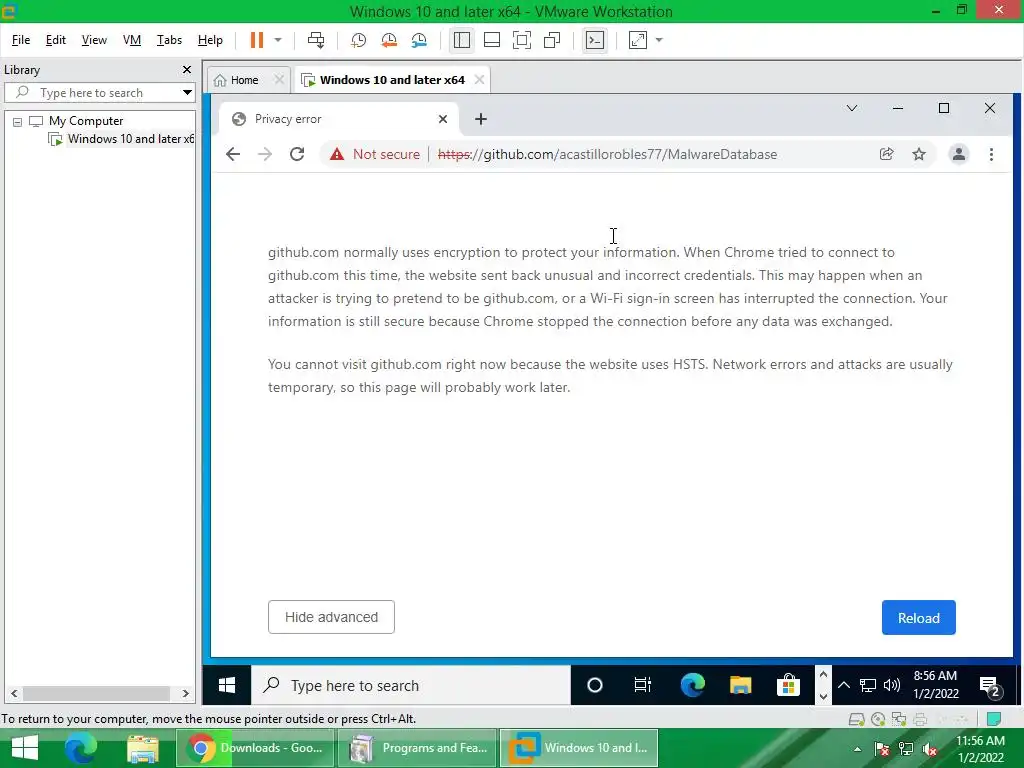Revert the virtual machine to snapshot
Viewport: 1024px width, 768px height.
[389, 40]
